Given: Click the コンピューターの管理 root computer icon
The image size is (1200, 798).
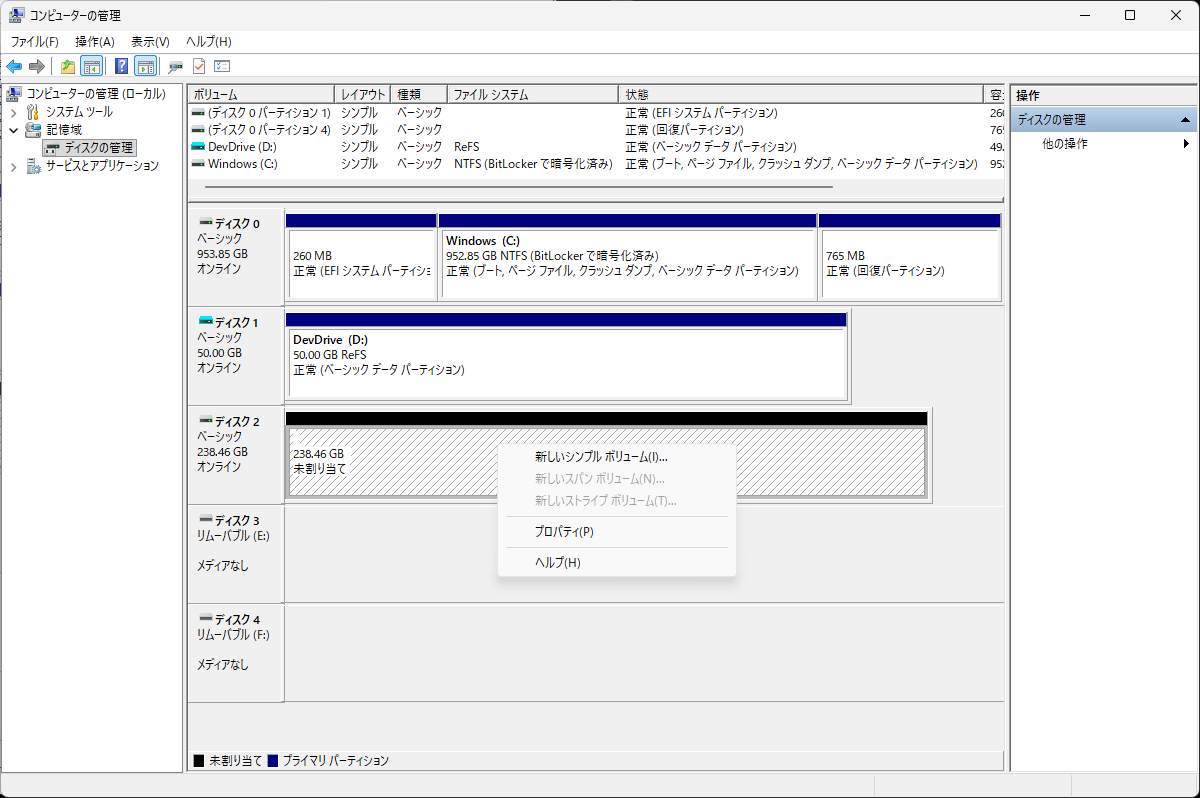Looking at the screenshot, I should 13,93.
